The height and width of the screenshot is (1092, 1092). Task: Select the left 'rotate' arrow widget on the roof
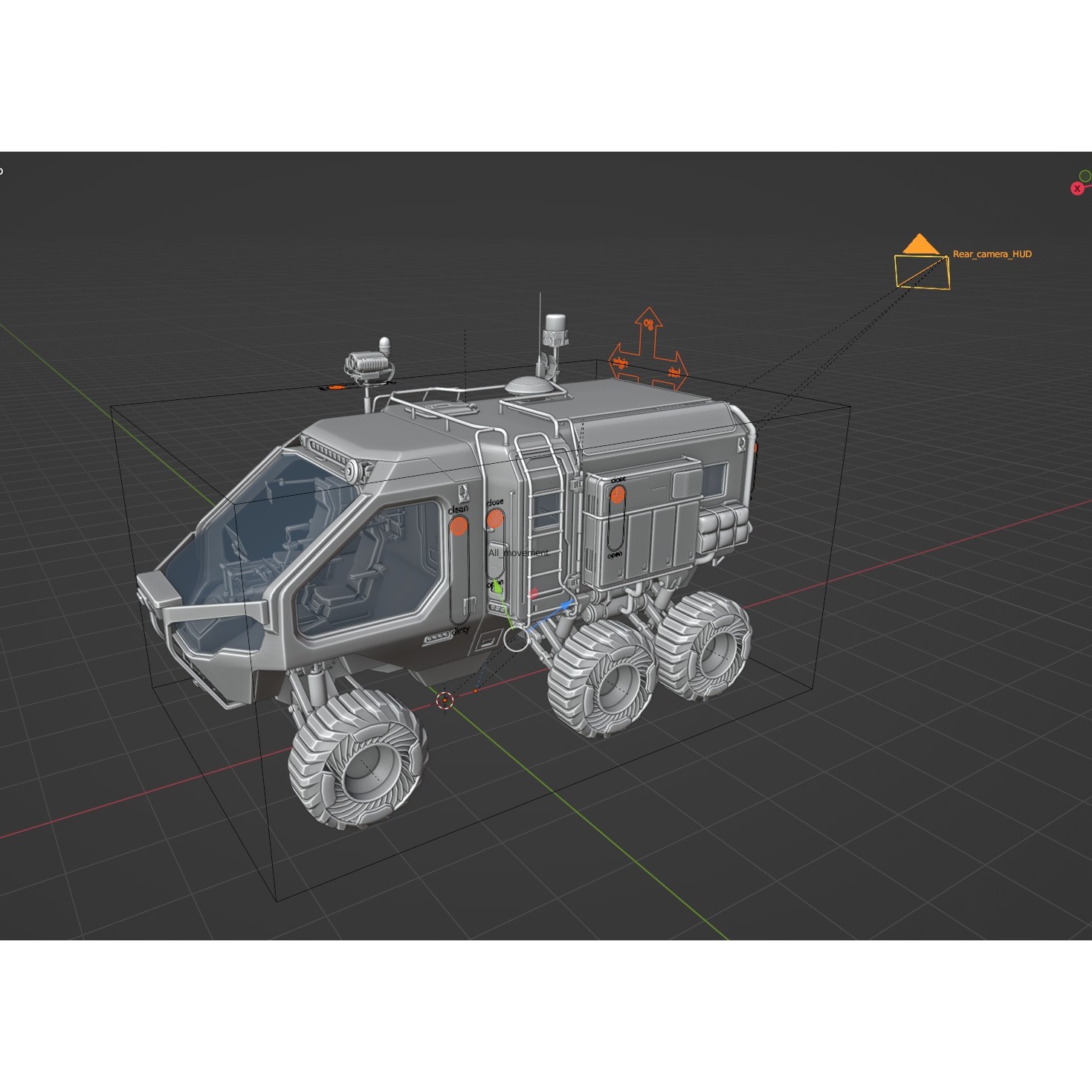tap(621, 362)
